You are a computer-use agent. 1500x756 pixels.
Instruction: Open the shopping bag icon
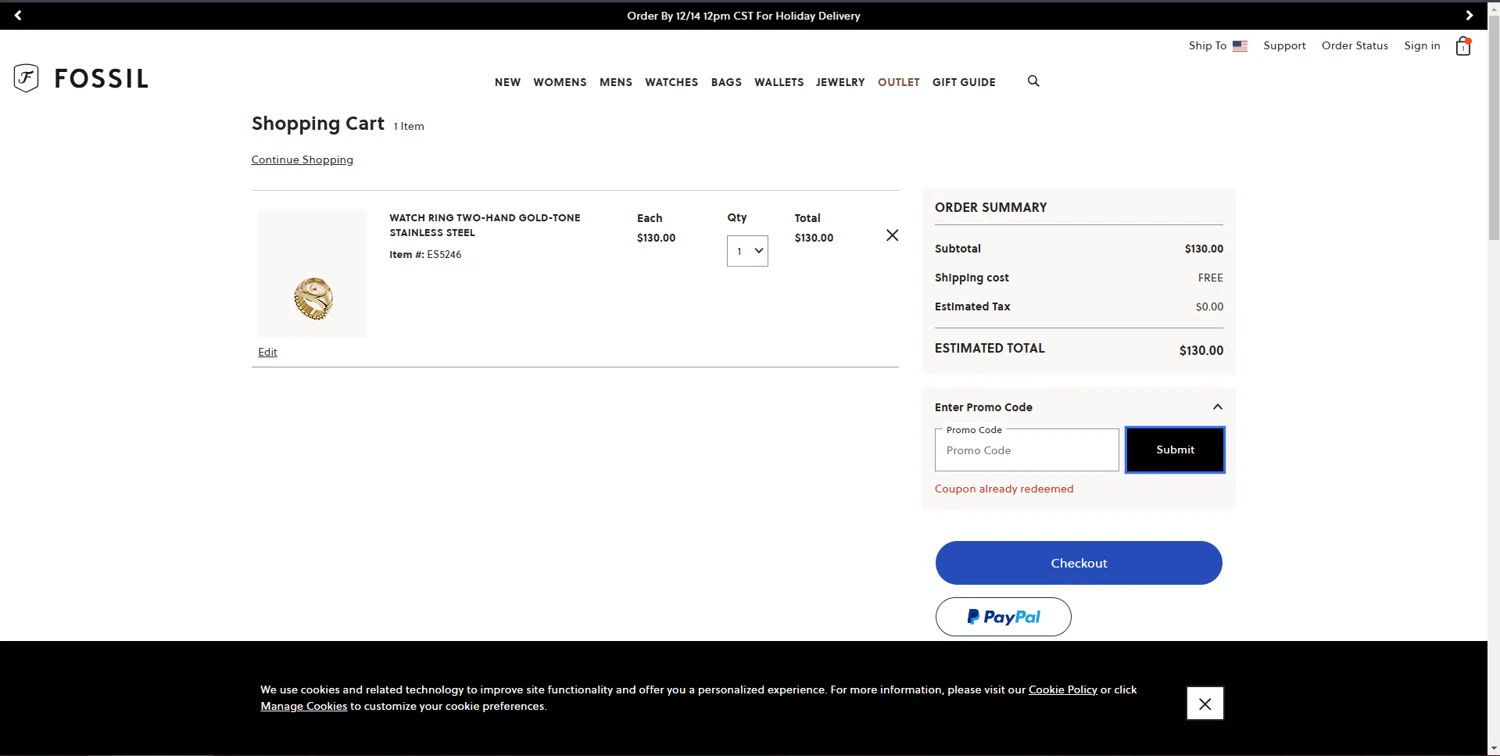tap(1463, 46)
